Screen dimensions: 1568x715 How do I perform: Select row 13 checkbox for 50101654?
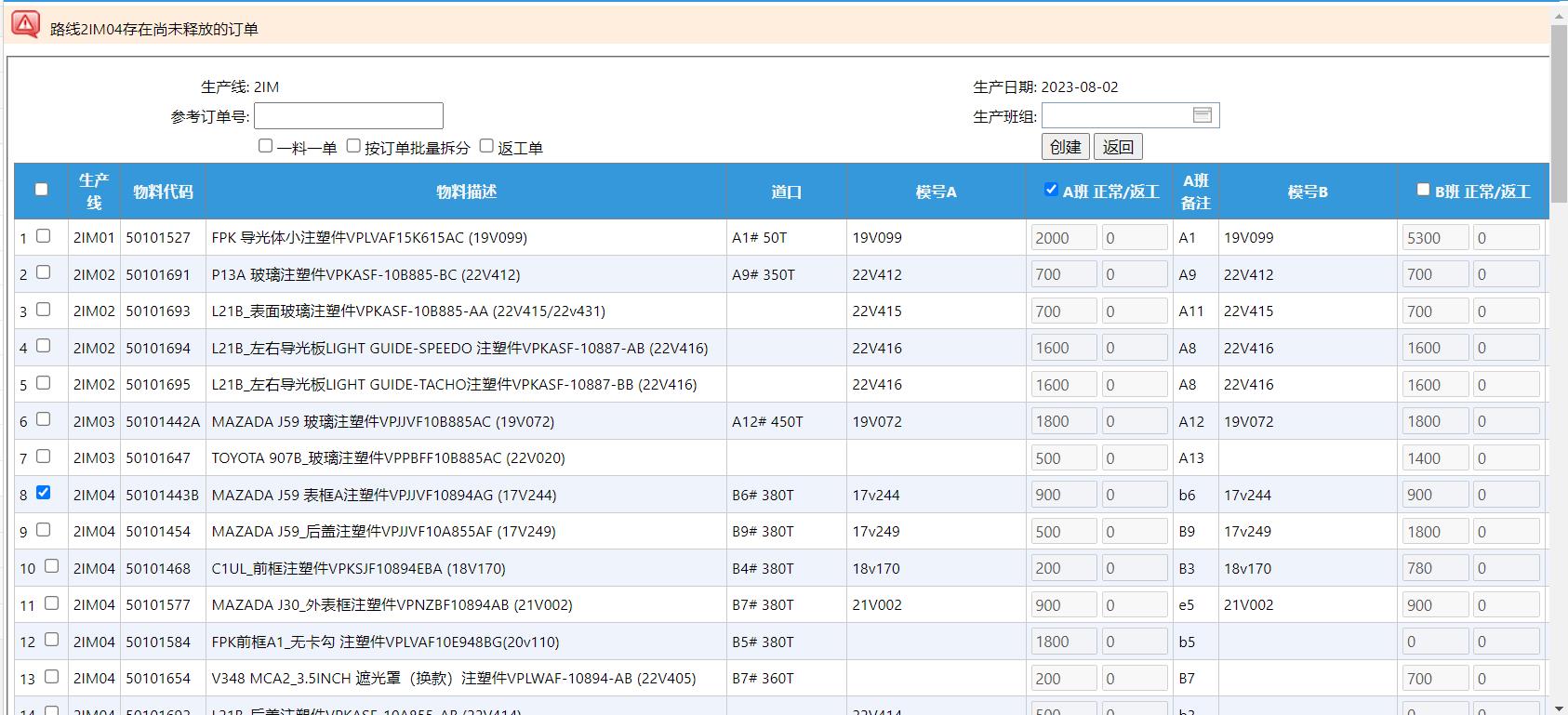click(51, 677)
